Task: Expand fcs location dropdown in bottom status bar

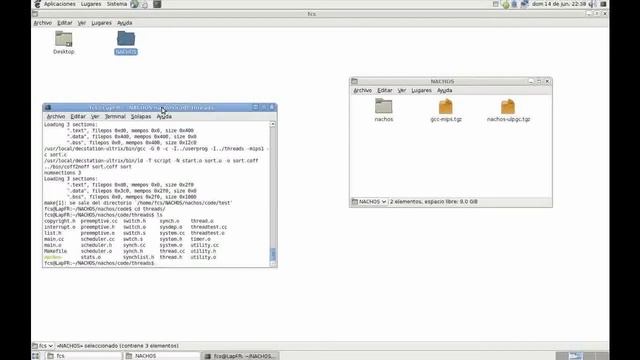Action: (43, 346)
